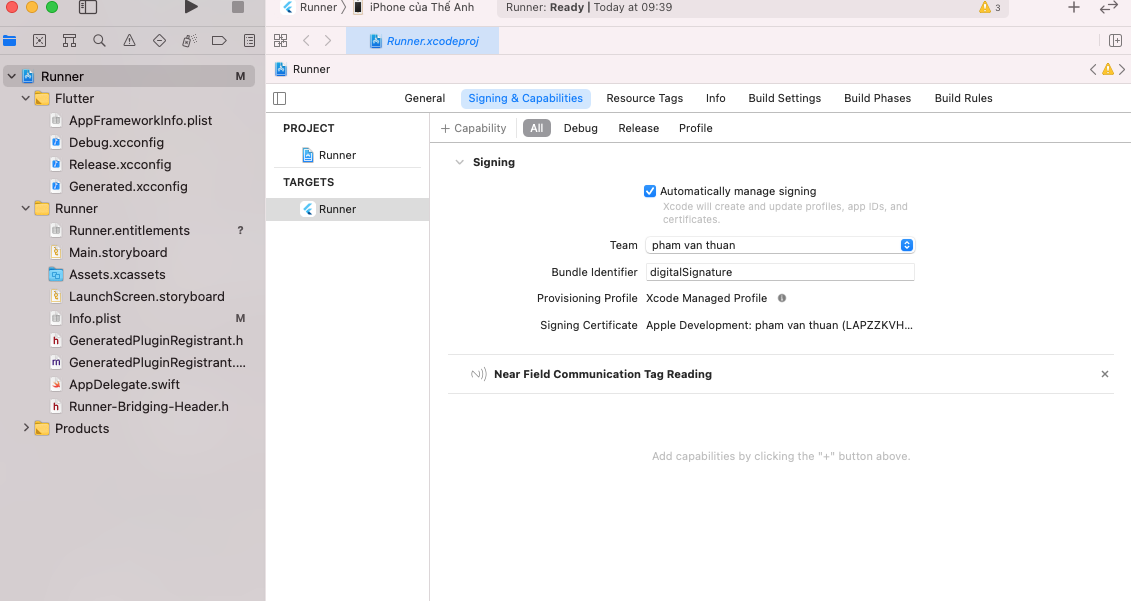Viewport: 1131px width, 601px height.
Task: Open the Resource Tags tab
Action: (644, 98)
